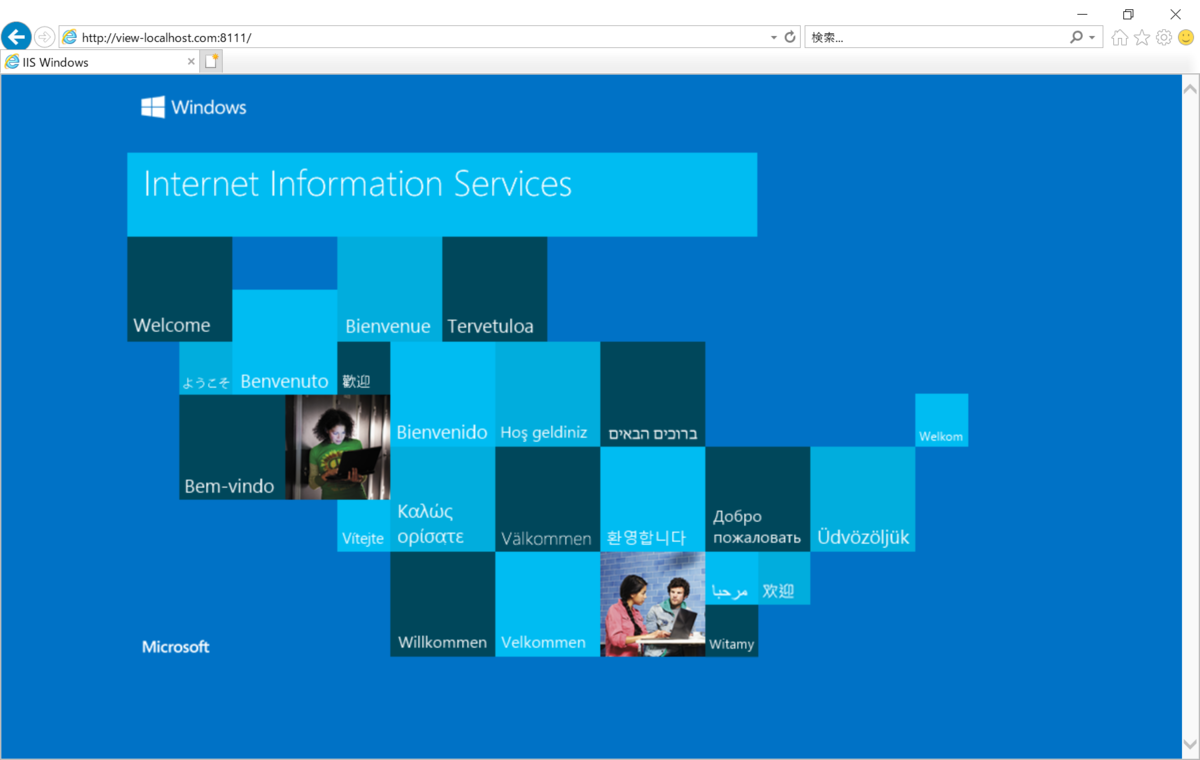Click the Arabic مرحبا tile

[x=731, y=578]
